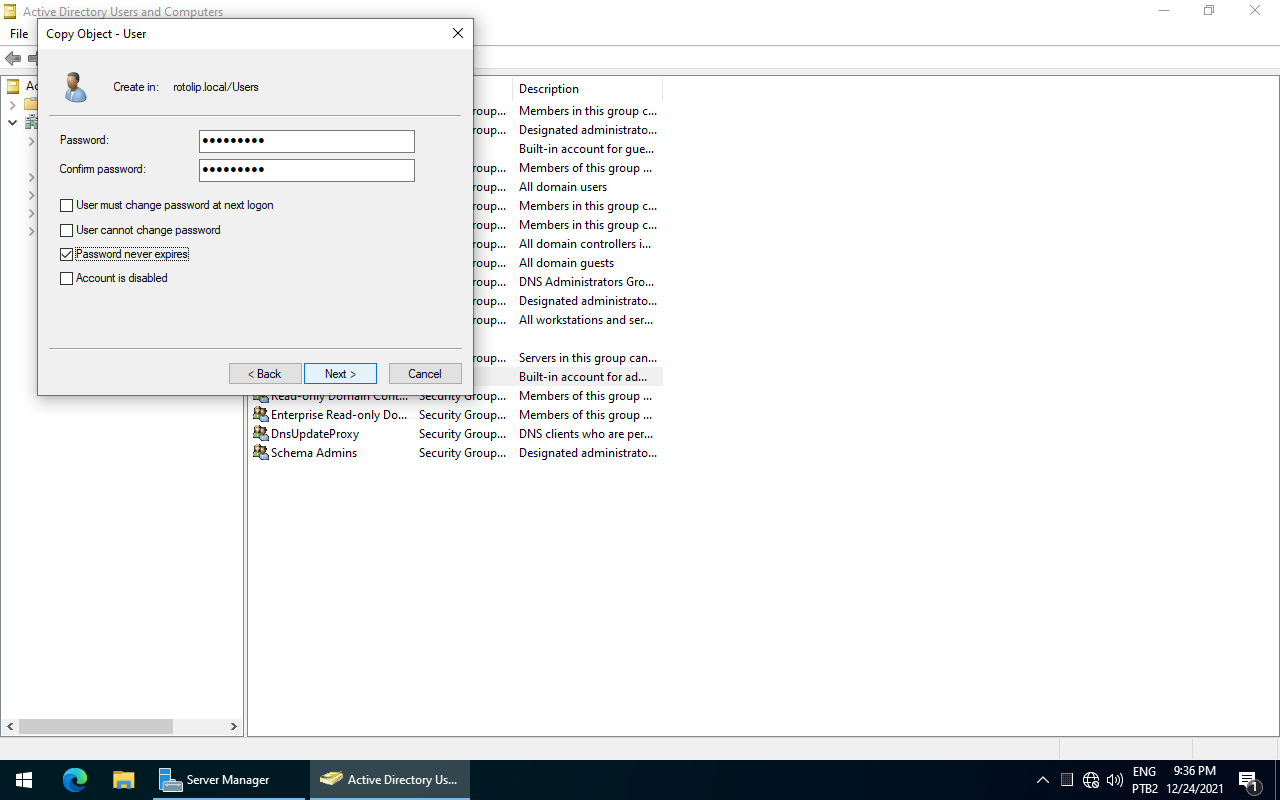This screenshot has height=800, width=1280.
Task: Open the notification center icon
Action: 1248,780
